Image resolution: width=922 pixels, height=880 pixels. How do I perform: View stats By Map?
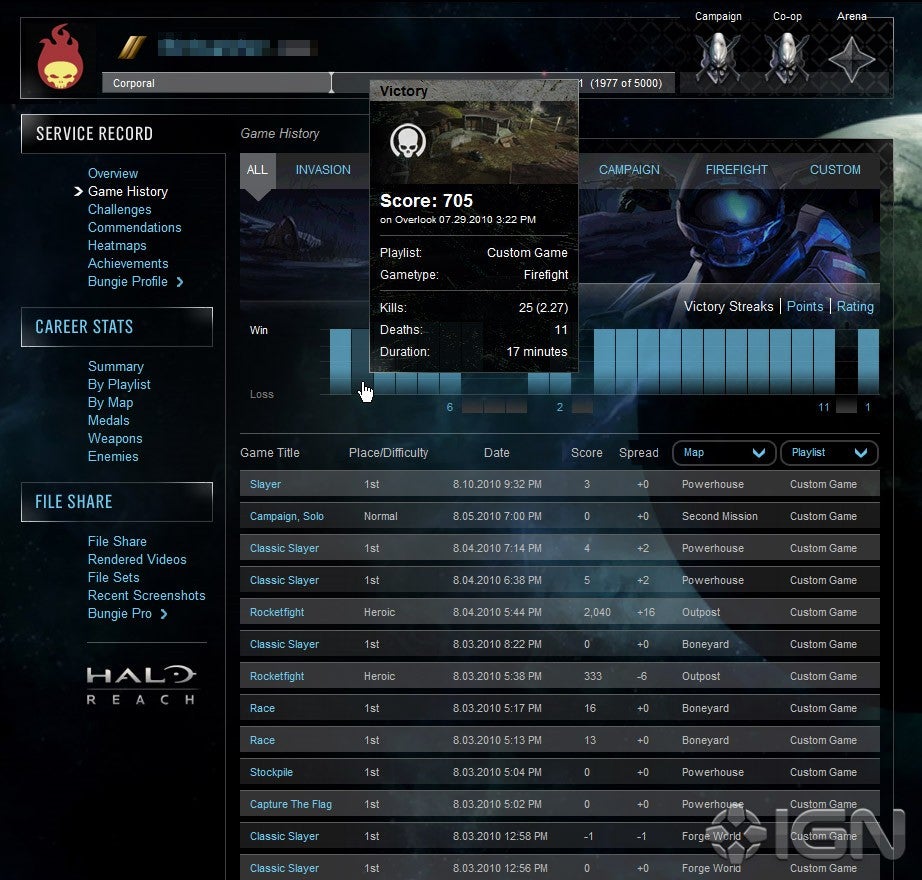point(111,403)
